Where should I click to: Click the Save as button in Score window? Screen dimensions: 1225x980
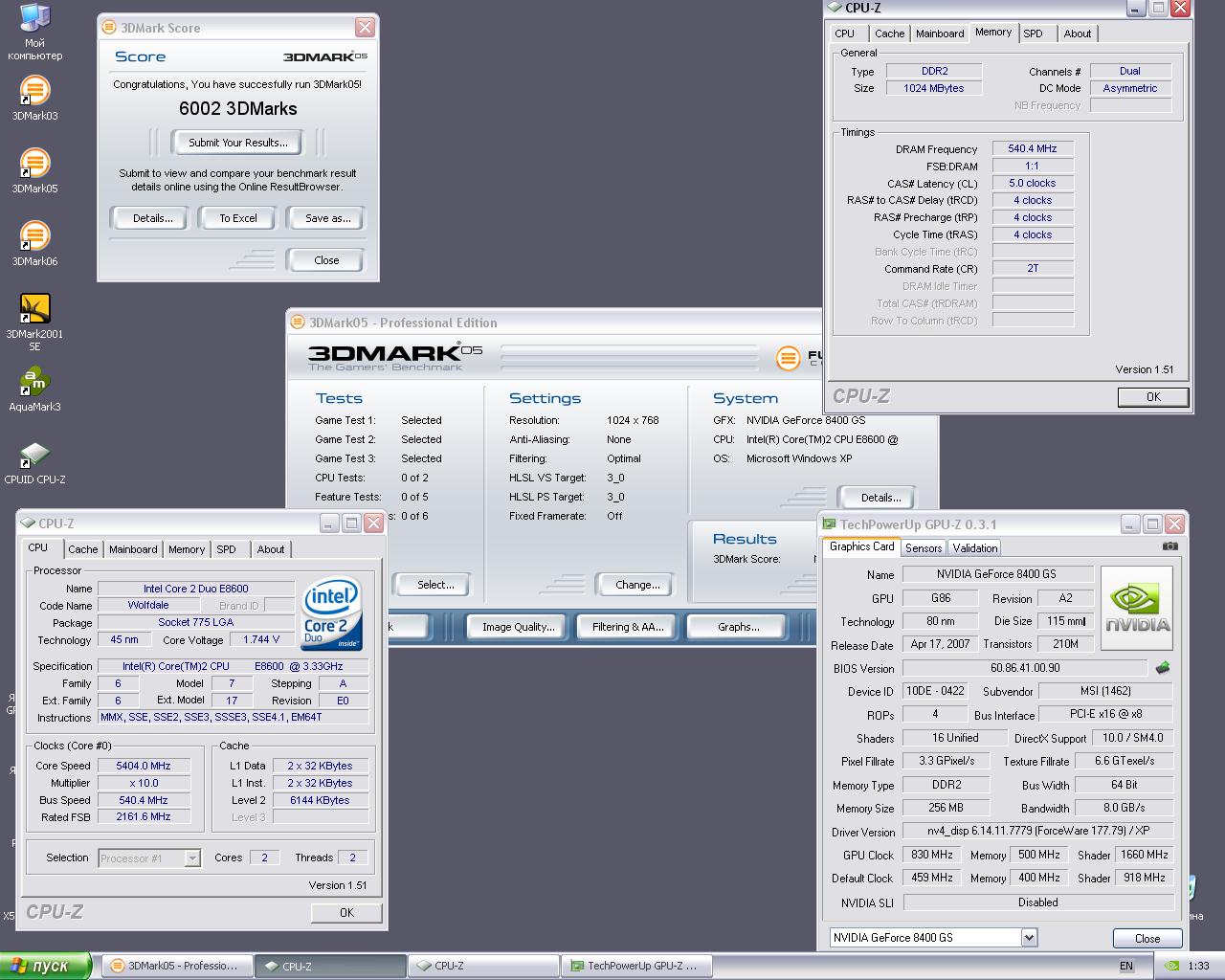click(327, 218)
